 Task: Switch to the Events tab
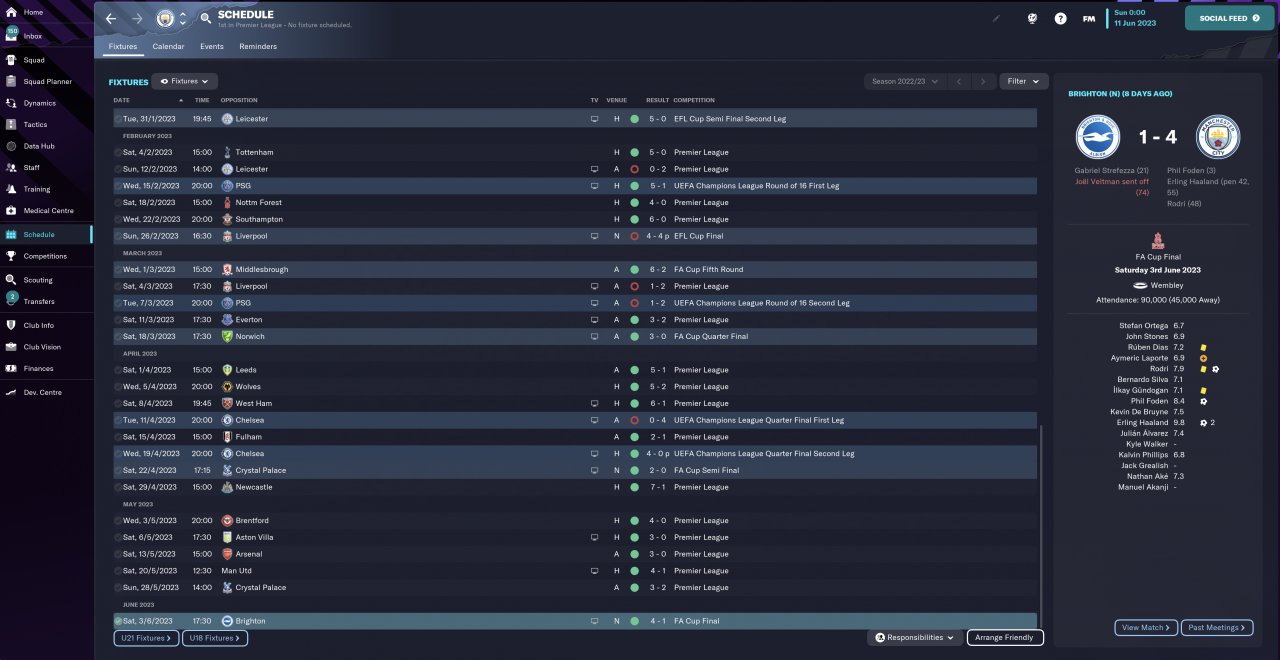[212, 46]
